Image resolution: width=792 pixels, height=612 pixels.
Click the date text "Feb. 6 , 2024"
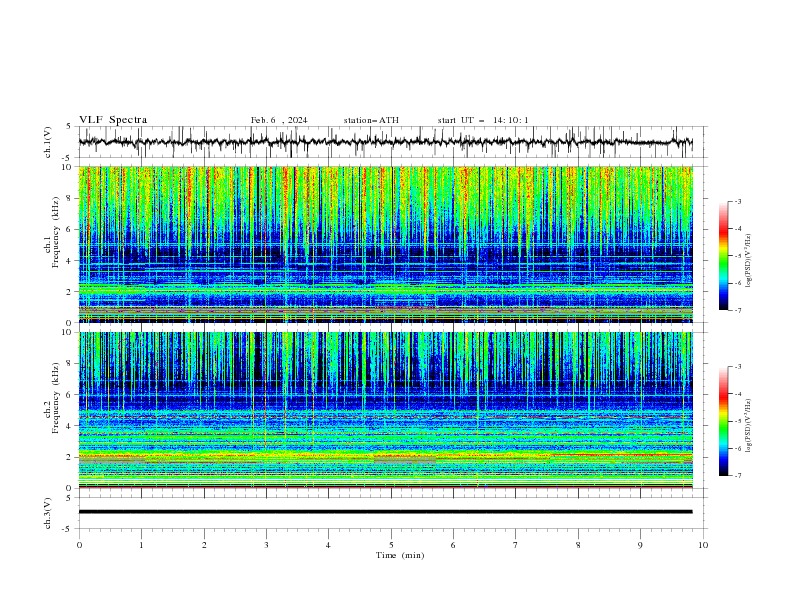pyautogui.click(x=279, y=120)
